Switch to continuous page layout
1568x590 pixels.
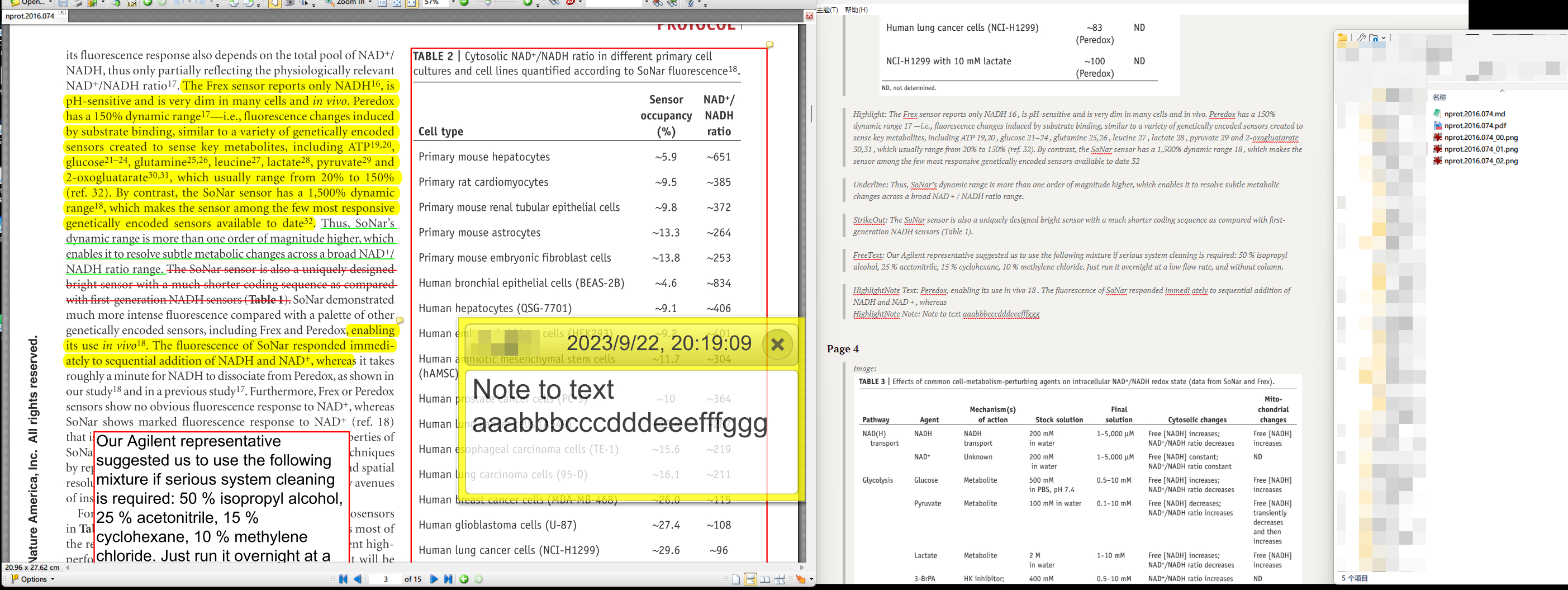750,579
